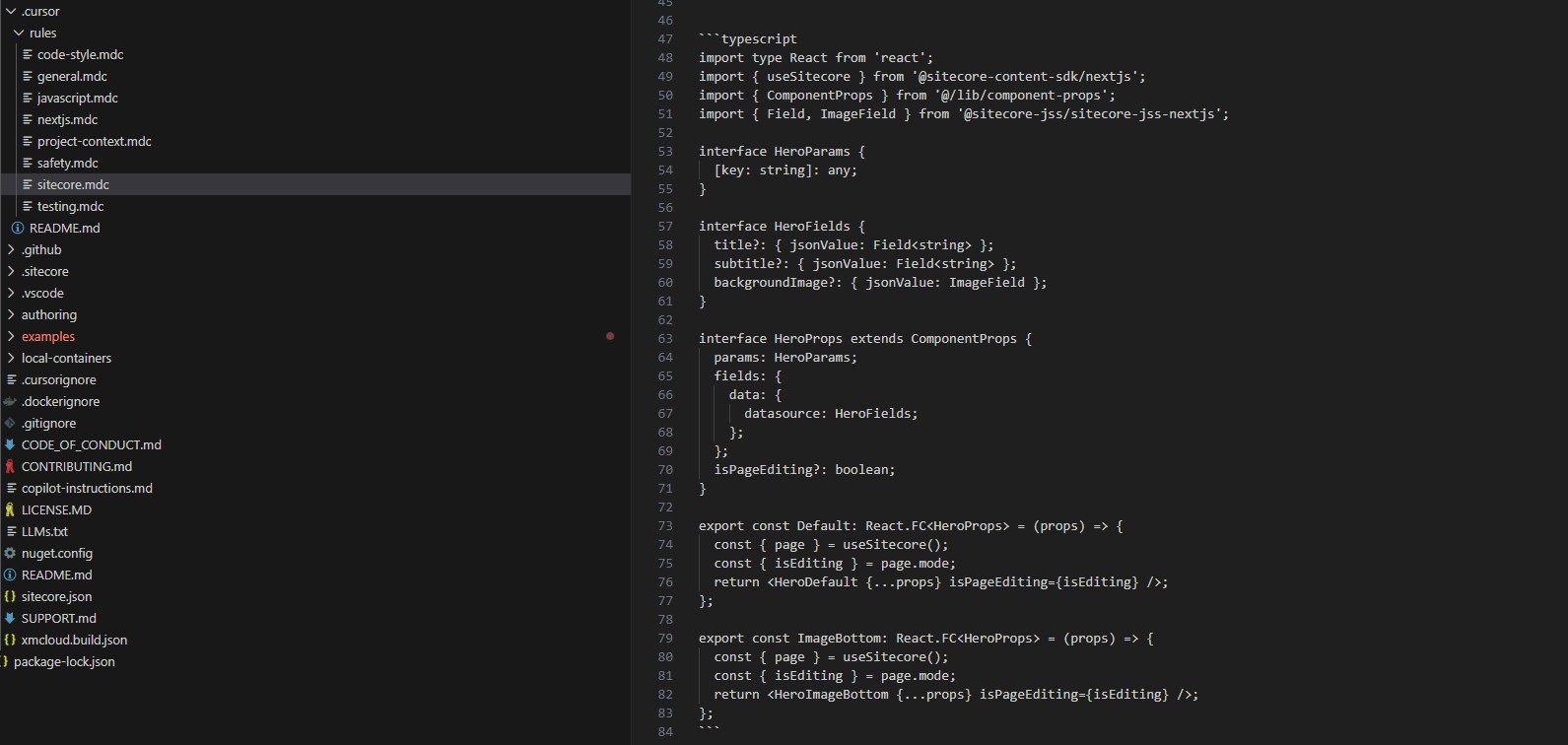Collapse the .cursor folder
The image size is (1568, 745).
click(x=11, y=11)
